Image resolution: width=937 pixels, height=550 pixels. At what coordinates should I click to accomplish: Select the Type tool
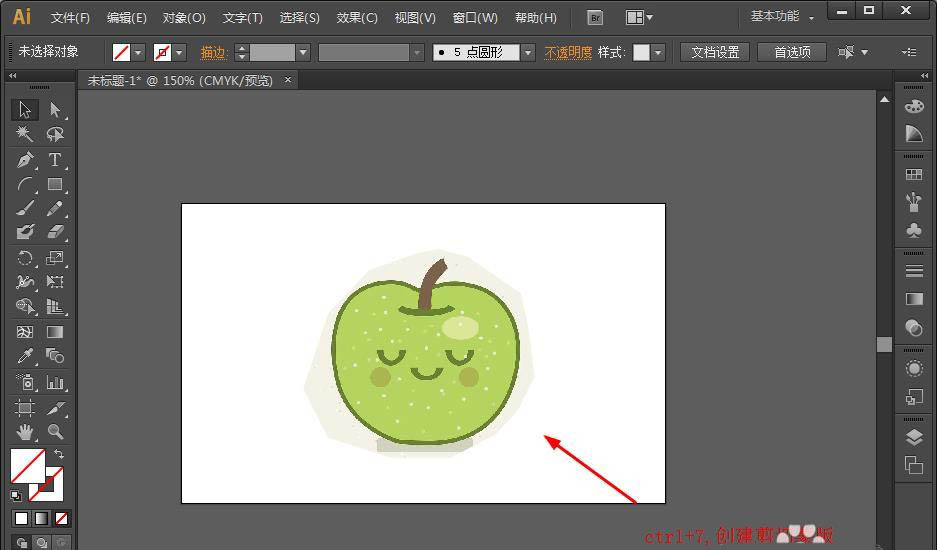coord(55,160)
